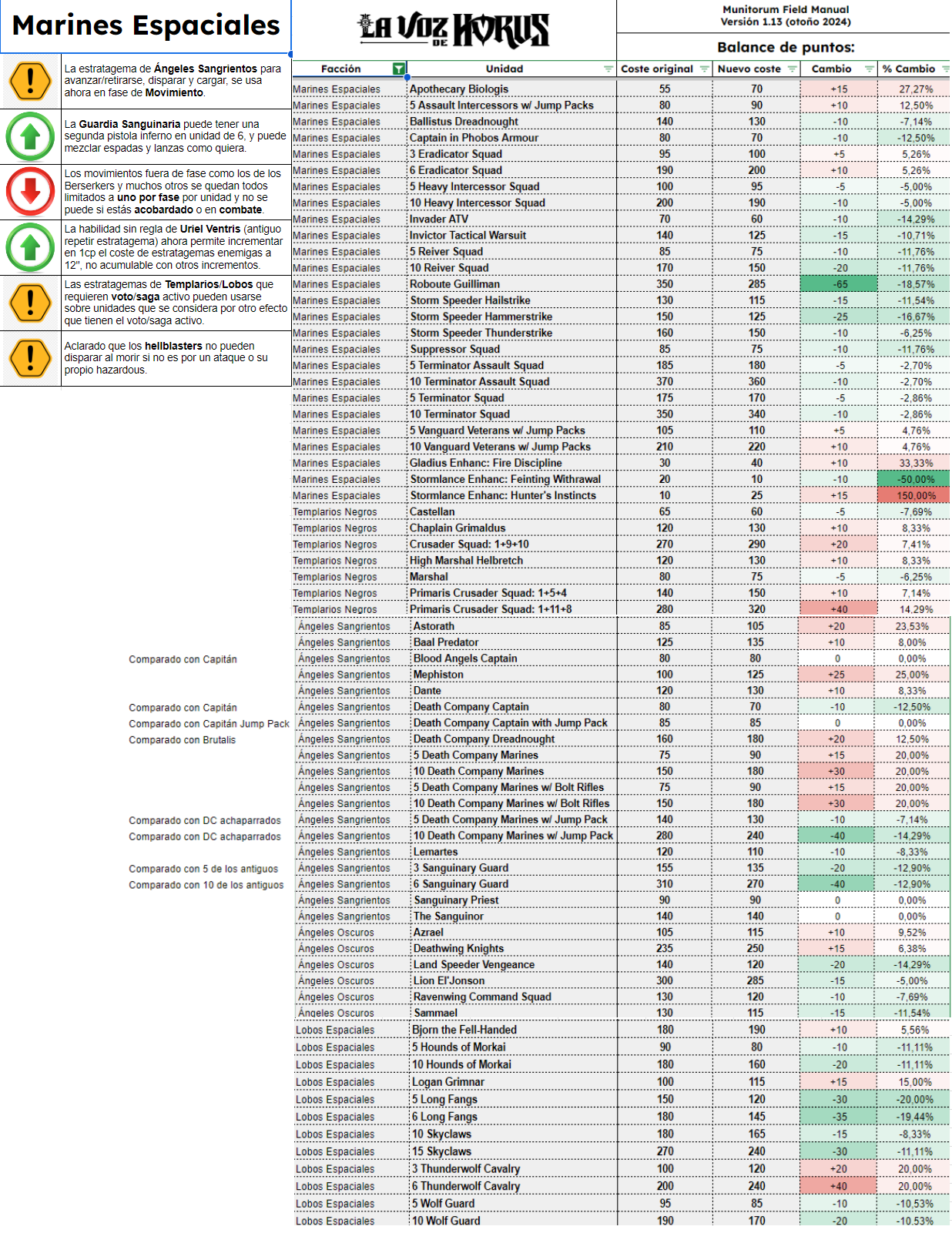Click the dark green -65 Cambio cell
Screen dimensions: 952x1233
[x=839, y=284]
